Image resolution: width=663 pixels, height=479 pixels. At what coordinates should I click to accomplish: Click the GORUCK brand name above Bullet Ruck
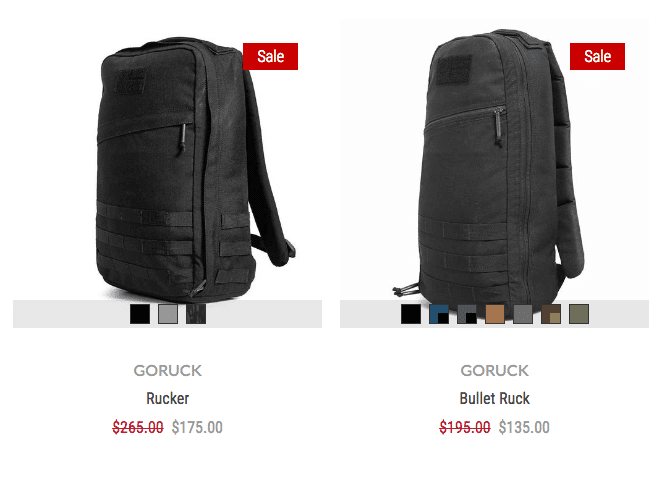[494, 371]
